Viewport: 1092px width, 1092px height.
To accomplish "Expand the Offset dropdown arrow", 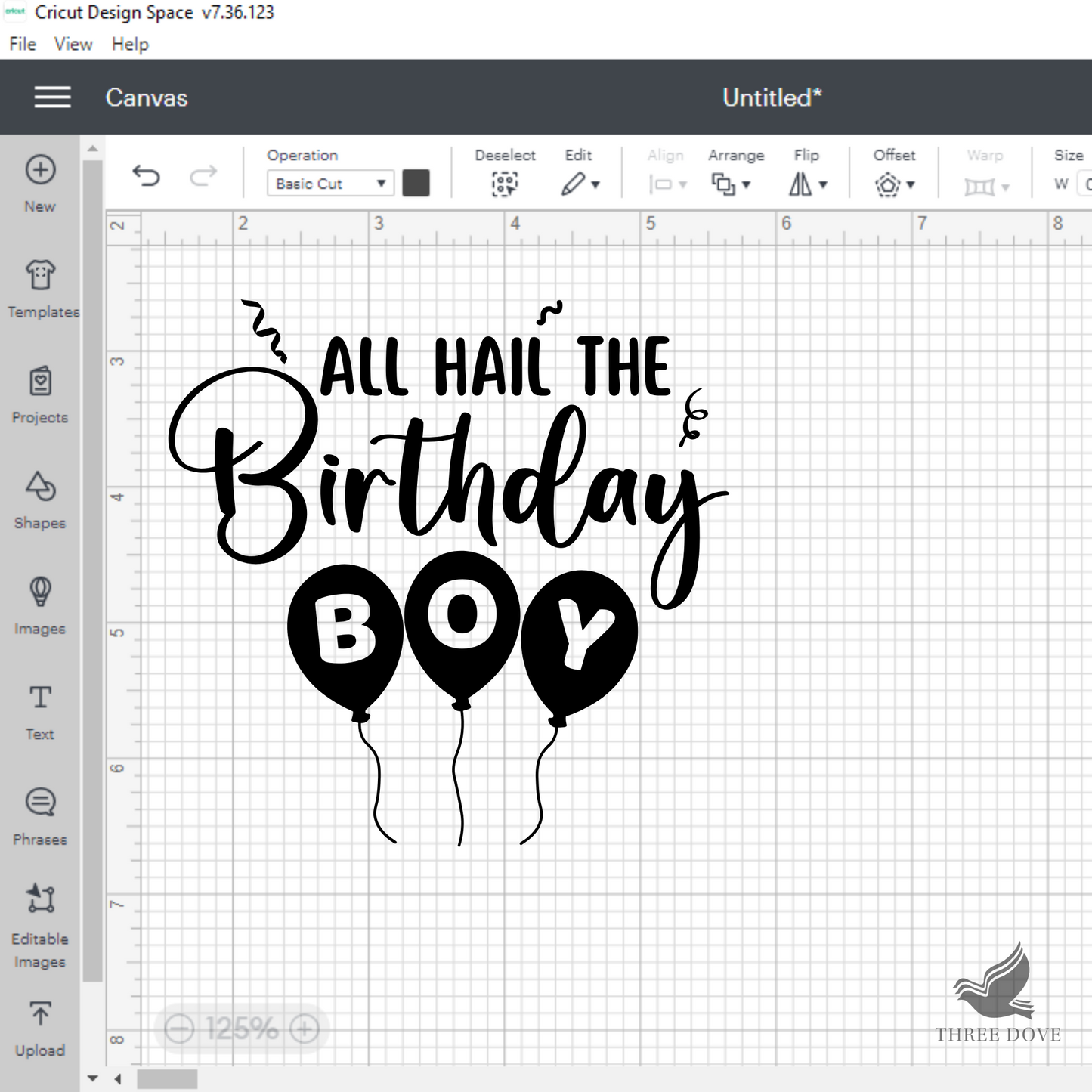I will 911,184.
